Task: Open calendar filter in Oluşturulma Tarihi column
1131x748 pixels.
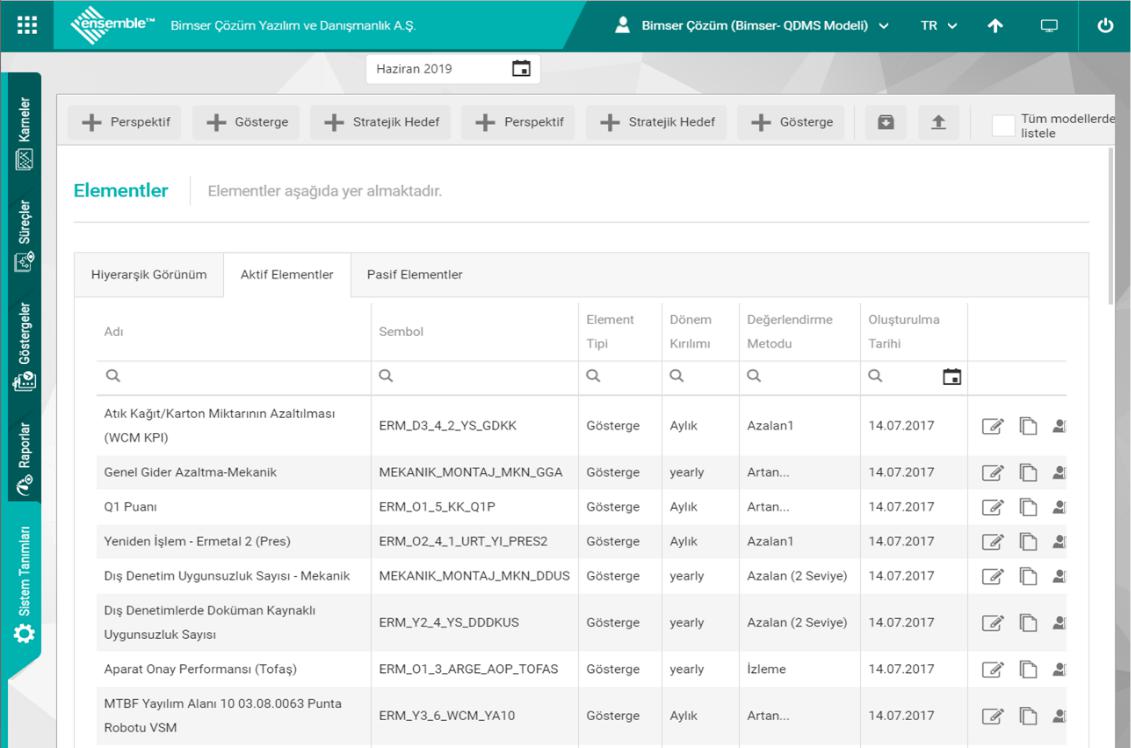Action: [x=952, y=377]
